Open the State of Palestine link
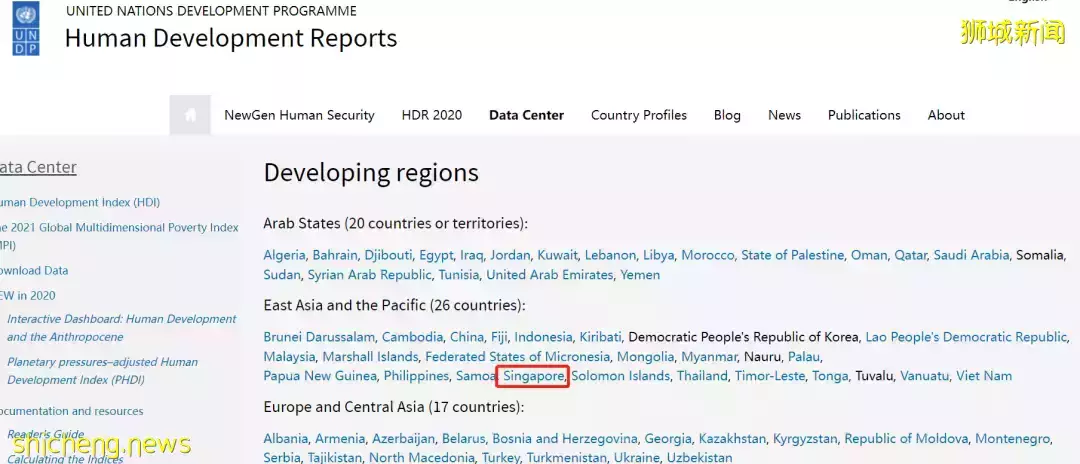The height and width of the screenshot is (464, 1080). (792, 255)
